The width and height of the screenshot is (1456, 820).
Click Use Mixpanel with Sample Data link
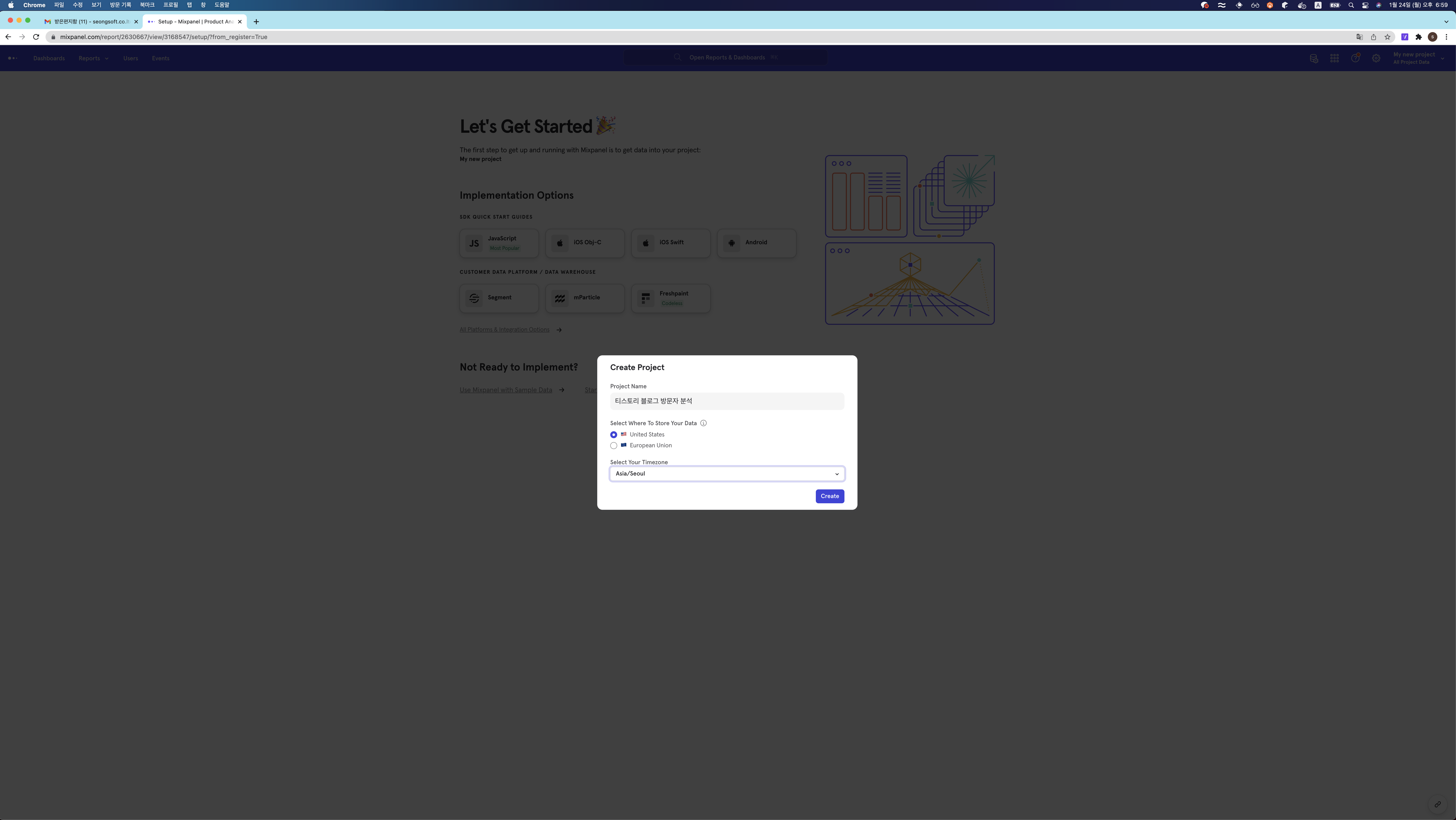(x=506, y=390)
